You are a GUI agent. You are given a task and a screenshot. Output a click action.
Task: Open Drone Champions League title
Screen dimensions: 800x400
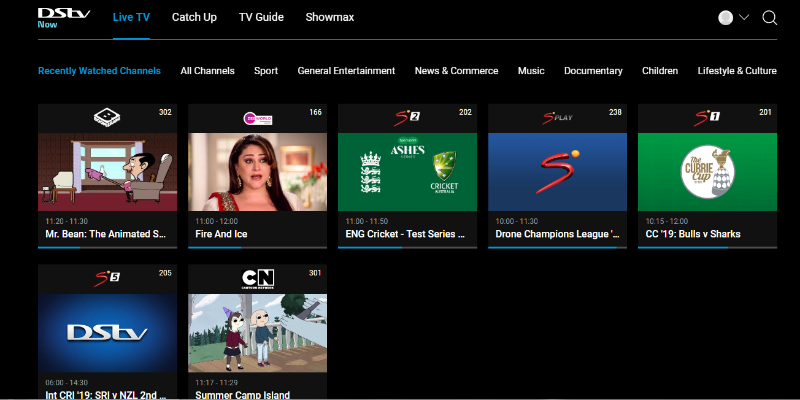tap(558, 234)
